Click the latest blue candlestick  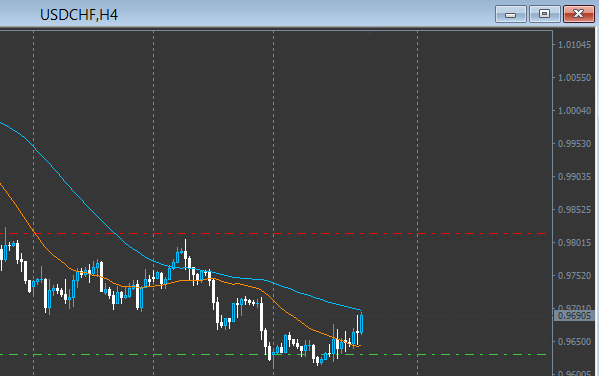pos(361,324)
